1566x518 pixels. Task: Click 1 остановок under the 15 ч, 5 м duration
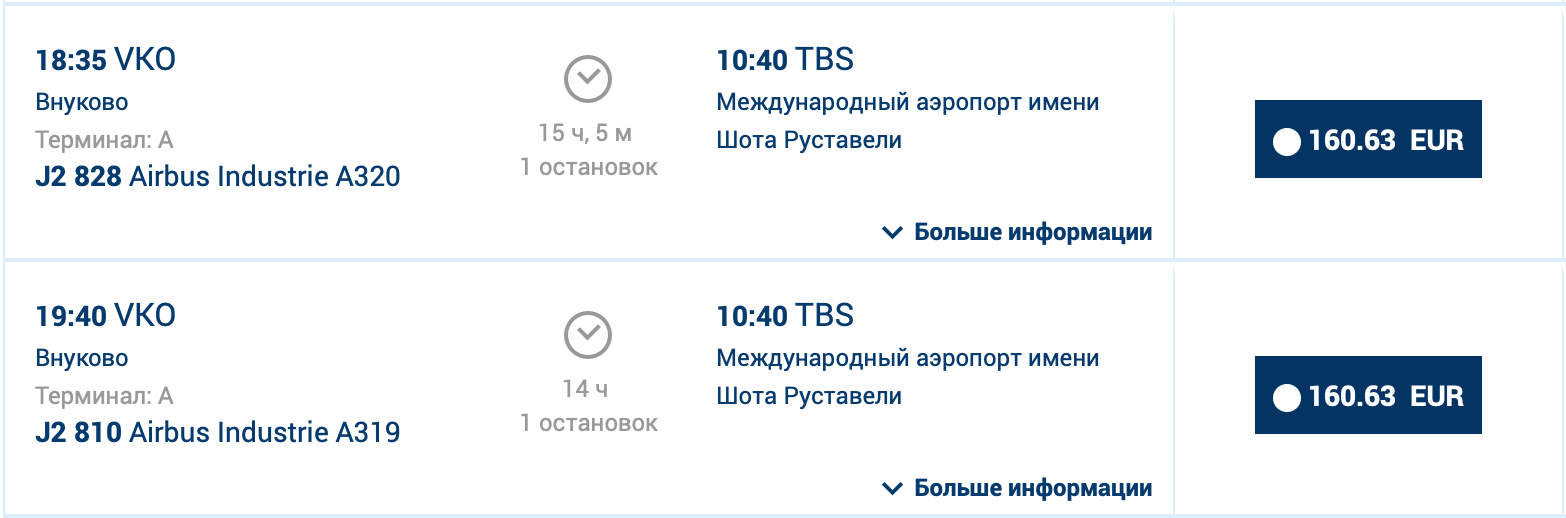pyautogui.click(x=588, y=167)
